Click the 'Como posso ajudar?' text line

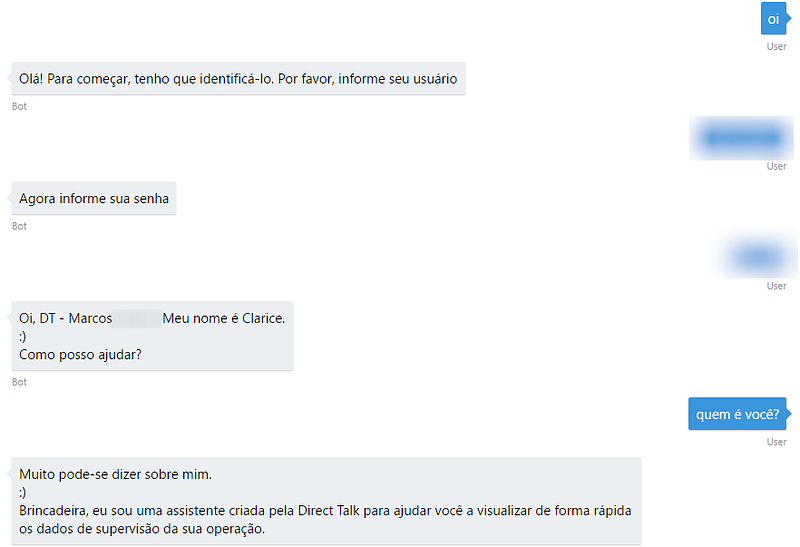(x=80, y=355)
